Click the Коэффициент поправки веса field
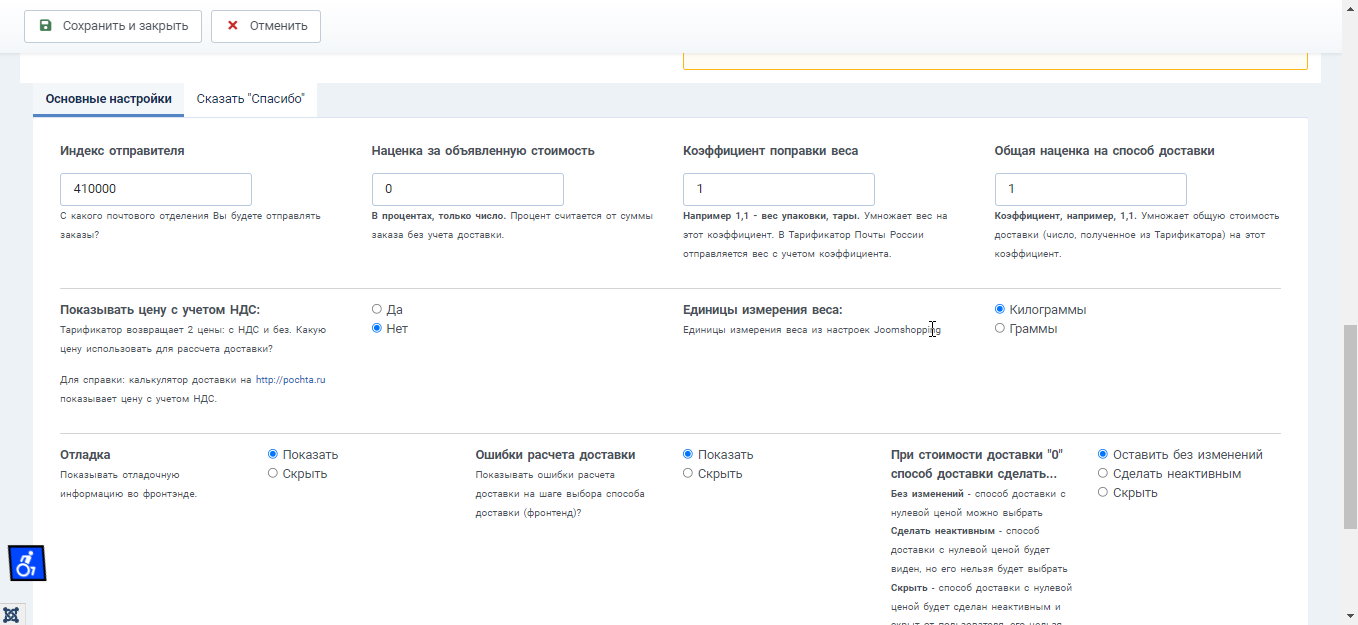The image size is (1358, 625). click(779, 189)
